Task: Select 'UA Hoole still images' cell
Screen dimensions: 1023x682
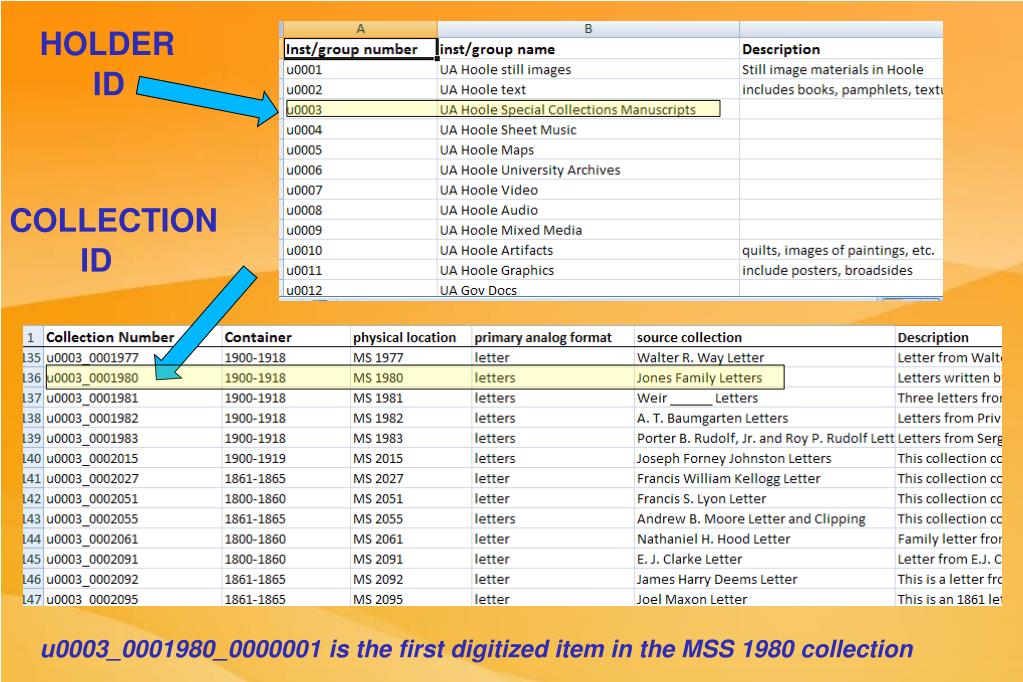Action: click(x=588, y=69)
